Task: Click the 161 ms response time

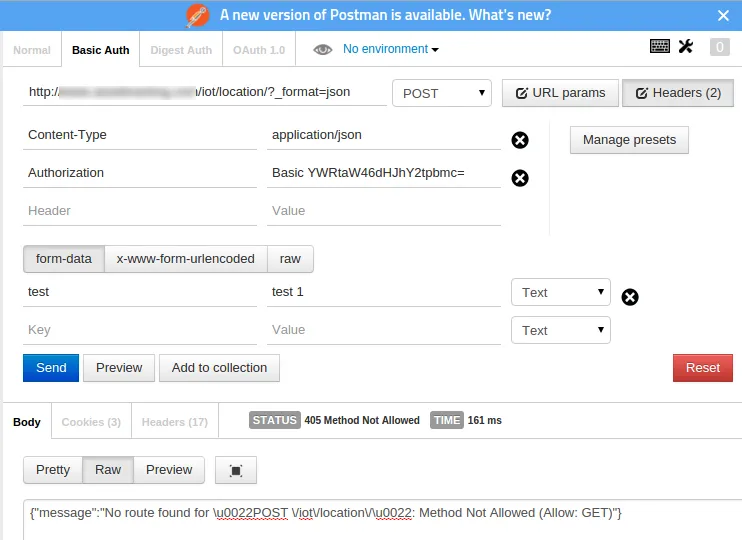Action: click(x=485, y=420)
